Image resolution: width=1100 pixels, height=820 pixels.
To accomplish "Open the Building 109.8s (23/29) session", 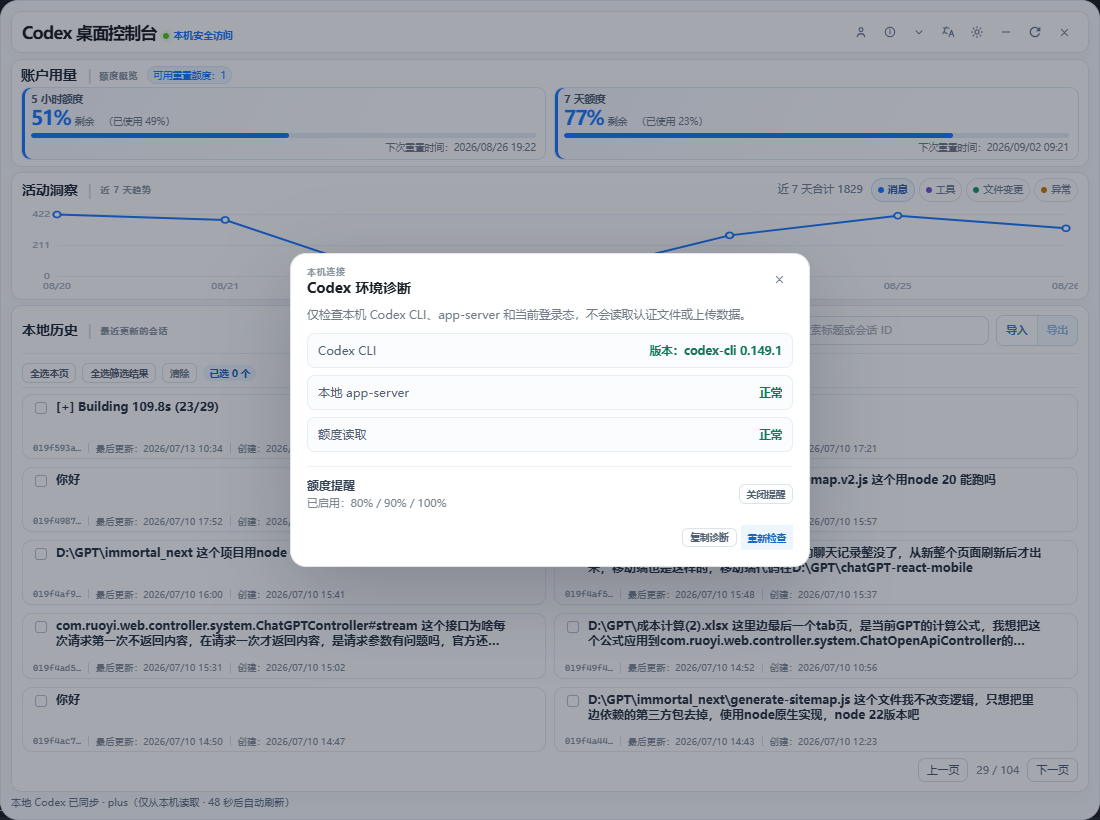I will pos(138,407).
